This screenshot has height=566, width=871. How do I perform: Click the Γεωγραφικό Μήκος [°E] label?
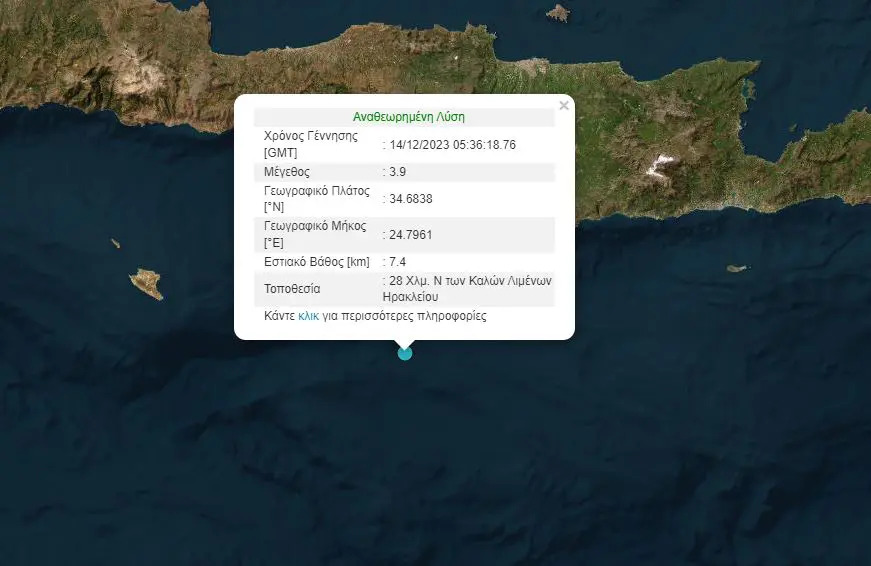[316, 234]
